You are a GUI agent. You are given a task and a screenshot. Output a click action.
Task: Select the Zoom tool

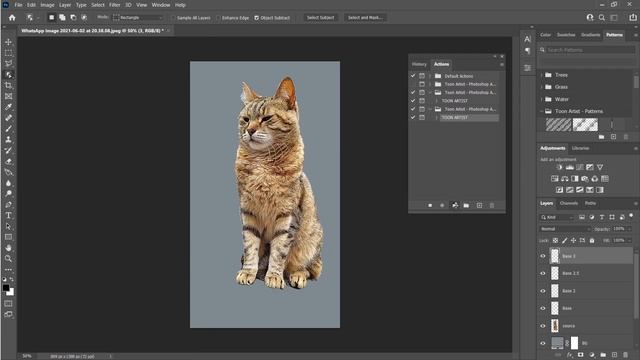coord(8,258)
